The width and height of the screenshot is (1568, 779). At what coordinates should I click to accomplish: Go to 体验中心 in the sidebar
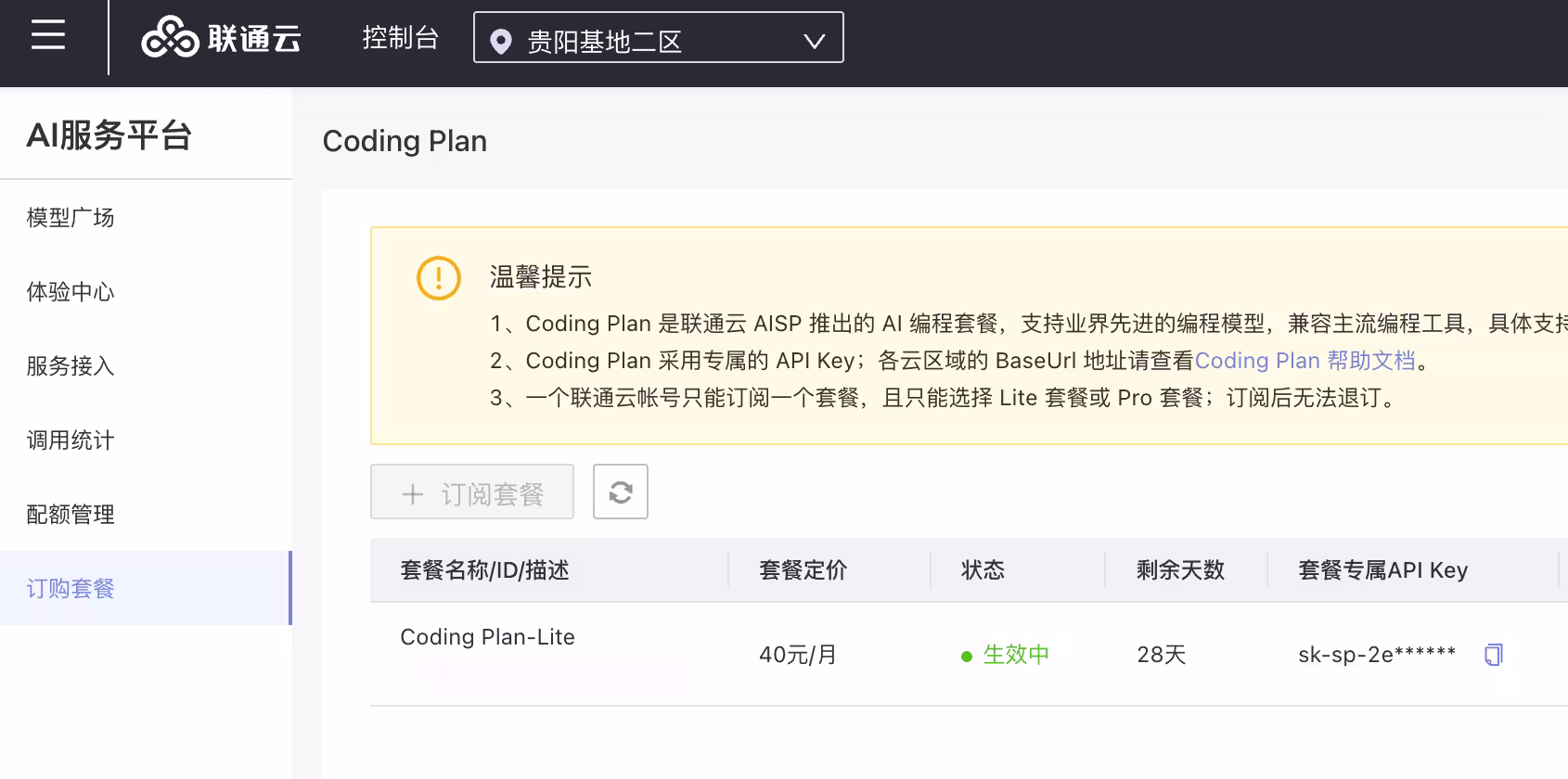click(x=146, y=291)
